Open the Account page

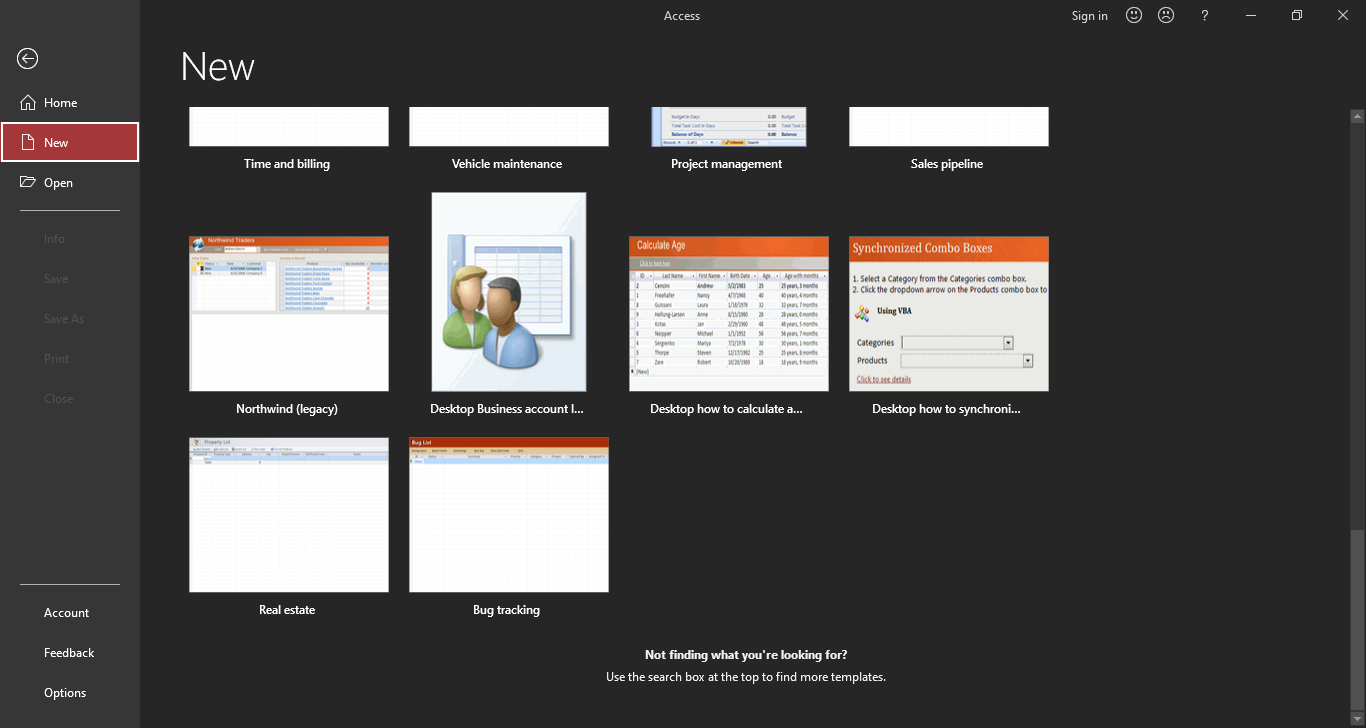66,613
